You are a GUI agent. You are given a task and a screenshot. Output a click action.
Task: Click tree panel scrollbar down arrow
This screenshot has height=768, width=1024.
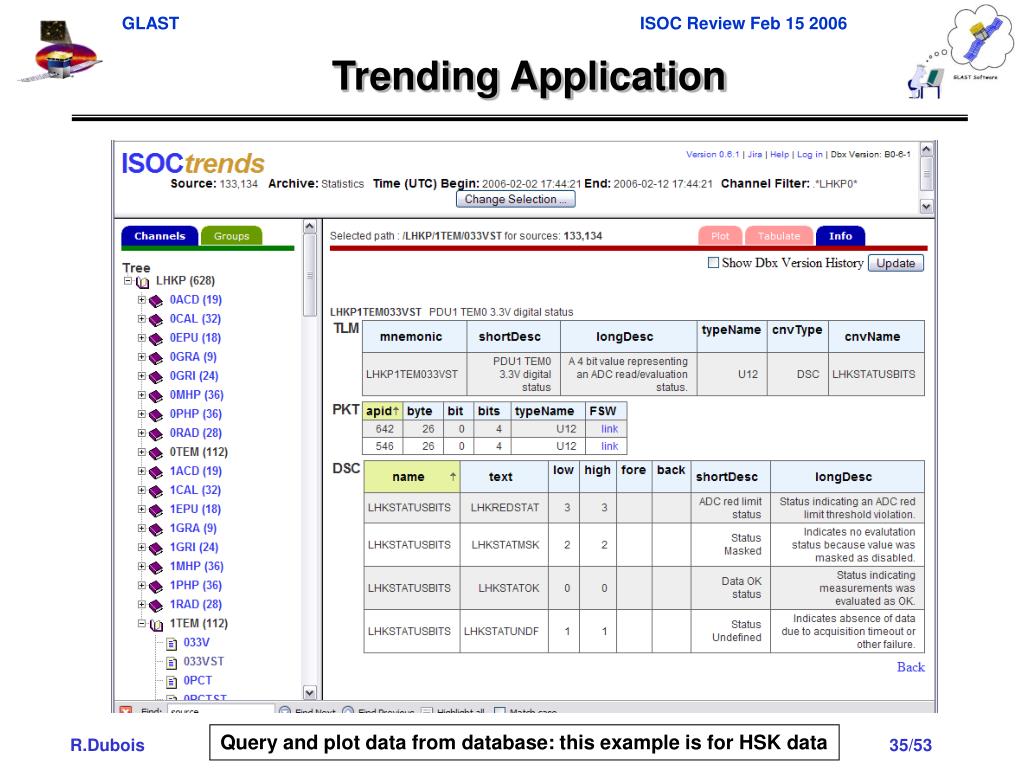(x=310, y=692)
